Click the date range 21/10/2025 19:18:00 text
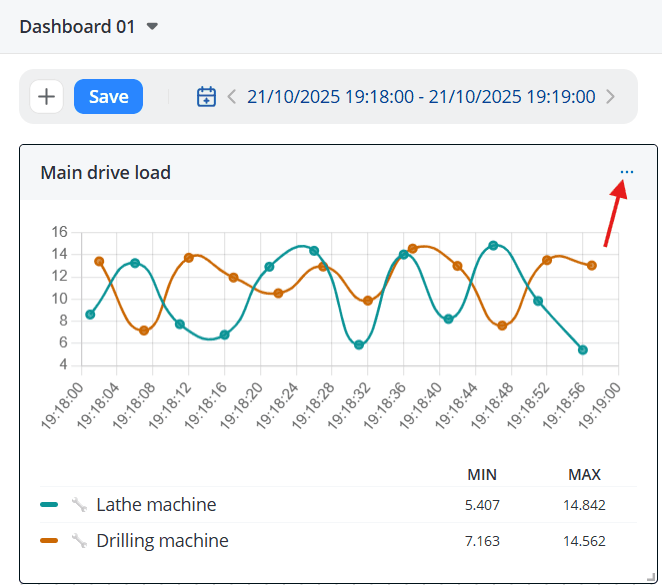The image size is (662, 588). (330, 97)
